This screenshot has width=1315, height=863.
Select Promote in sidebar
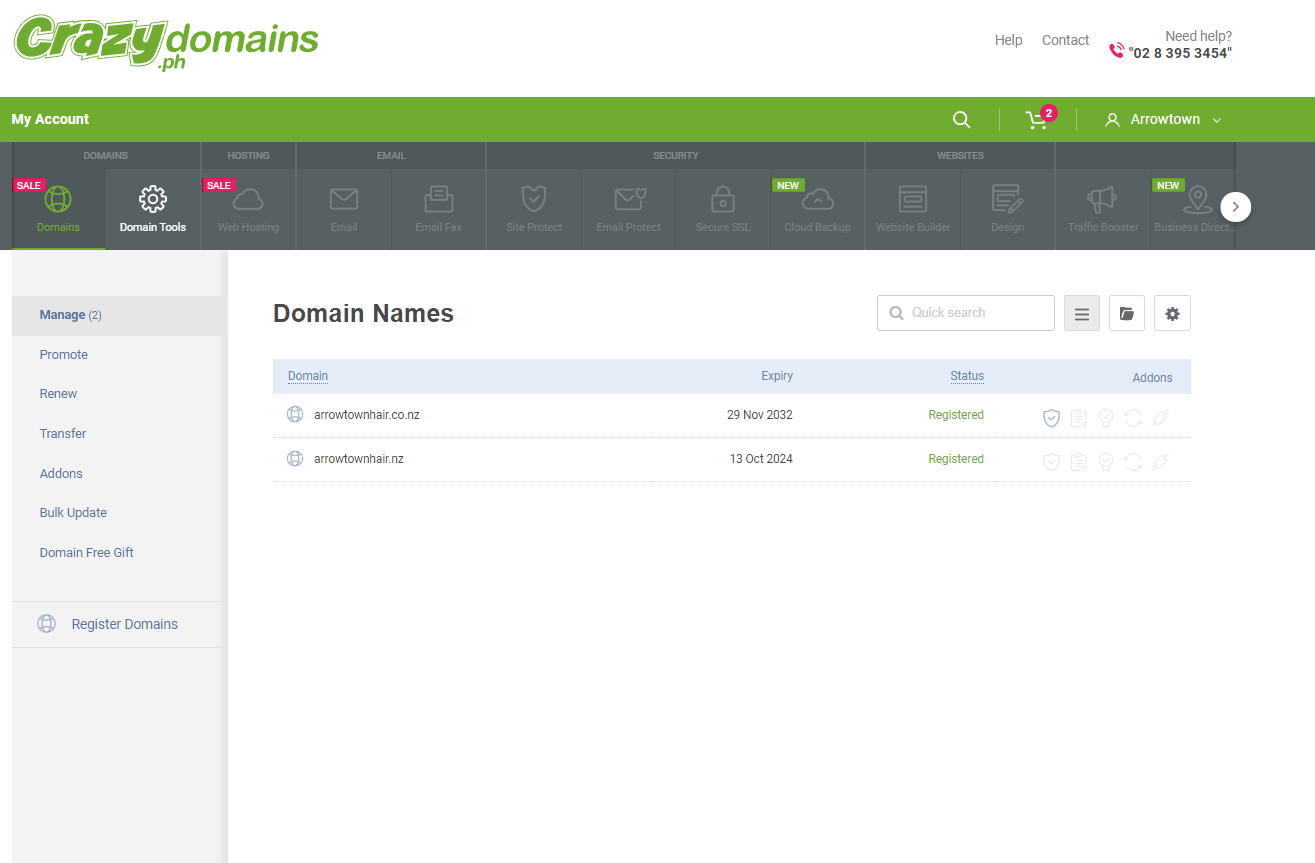click(x=64, y=355)
